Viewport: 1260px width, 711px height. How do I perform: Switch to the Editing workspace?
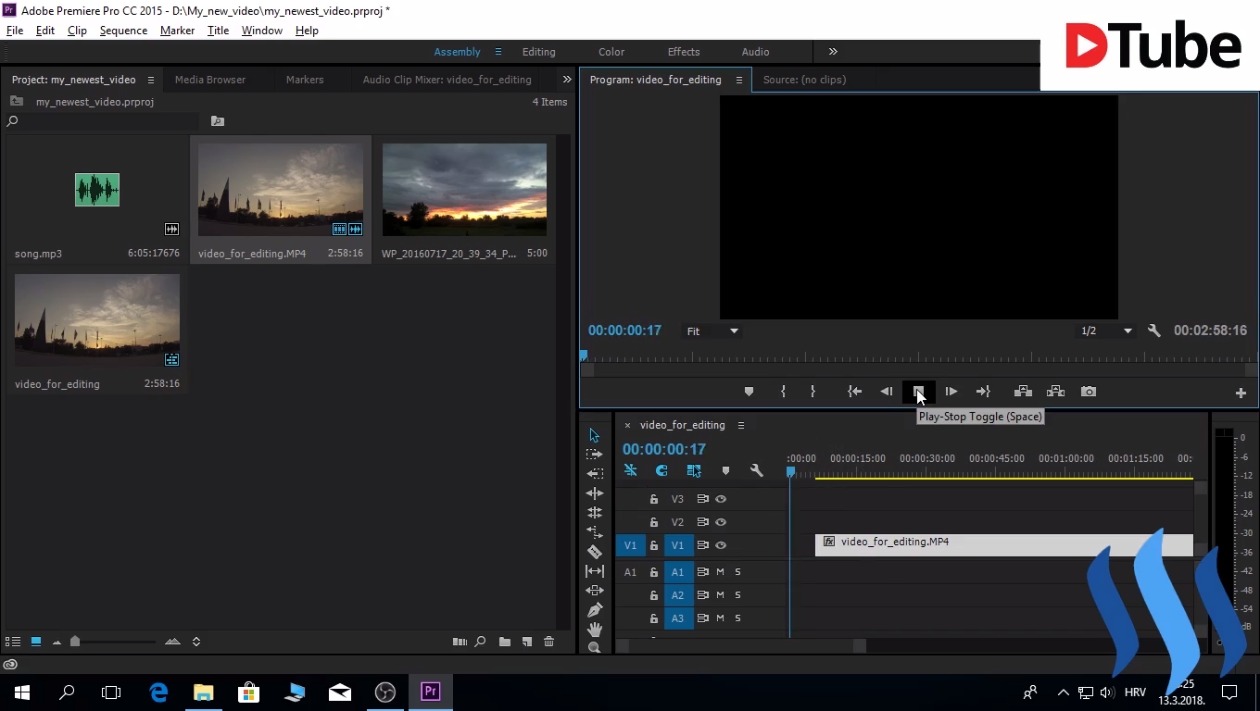[x=538, y=52]
